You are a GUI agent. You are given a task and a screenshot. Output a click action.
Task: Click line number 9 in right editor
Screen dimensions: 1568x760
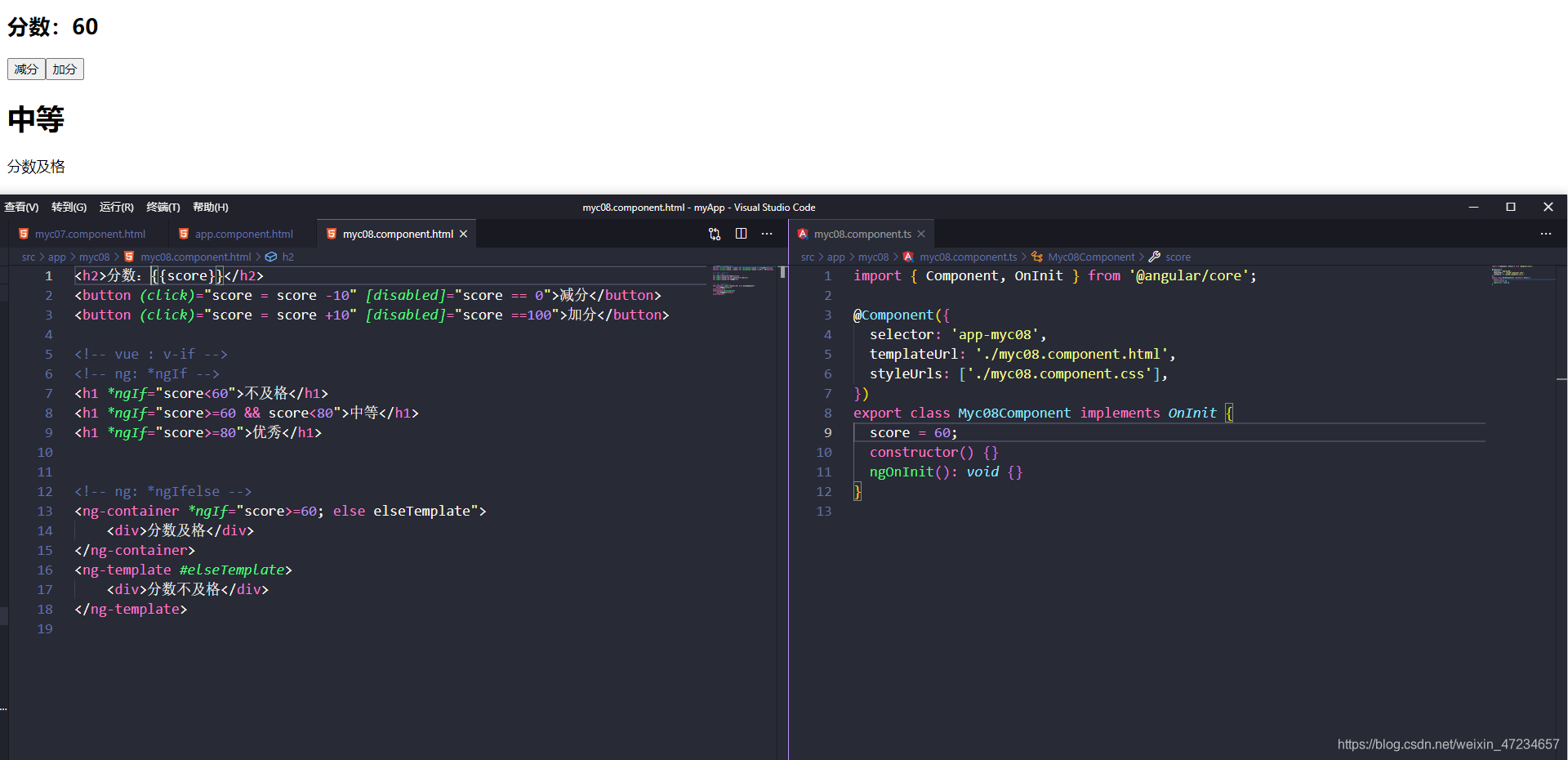[x=827, y=433]
